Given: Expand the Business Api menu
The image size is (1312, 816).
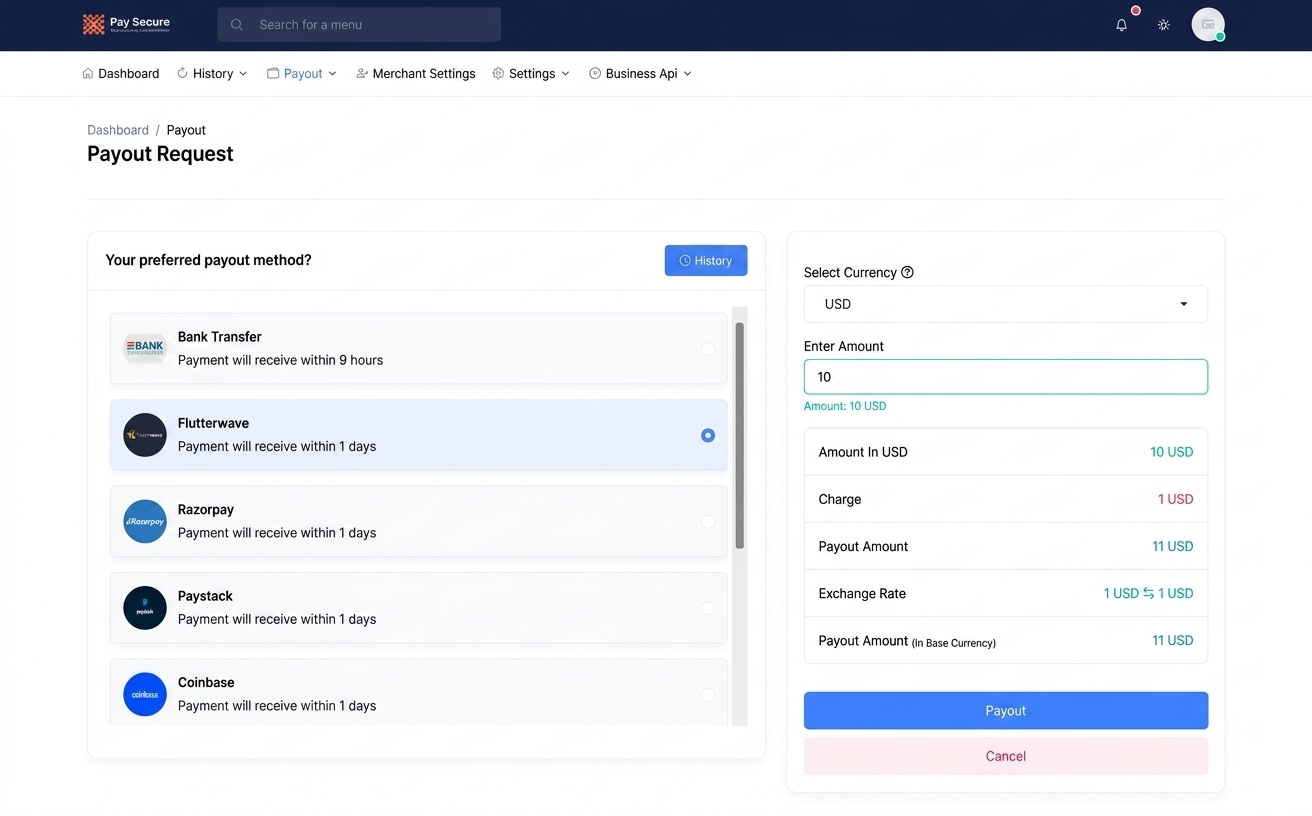Looking at the screenshot, I should 640,74.
